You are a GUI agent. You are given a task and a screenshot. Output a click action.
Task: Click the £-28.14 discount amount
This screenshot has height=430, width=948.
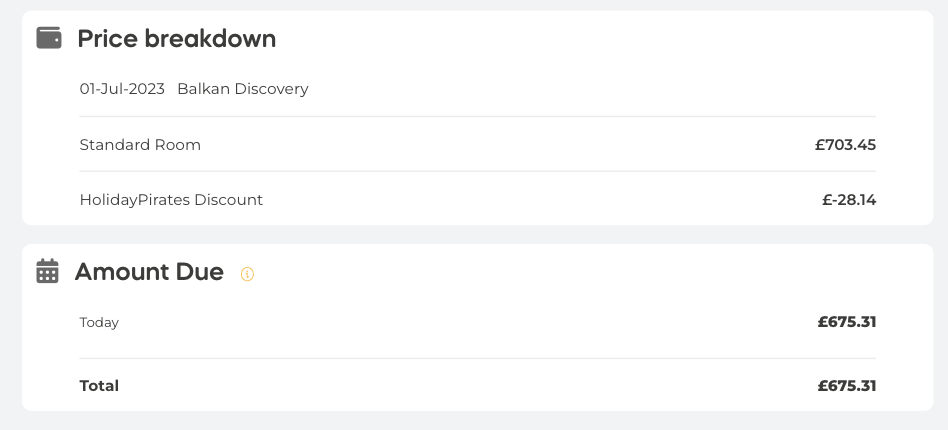pyautogui.click(x=849, y=200)
